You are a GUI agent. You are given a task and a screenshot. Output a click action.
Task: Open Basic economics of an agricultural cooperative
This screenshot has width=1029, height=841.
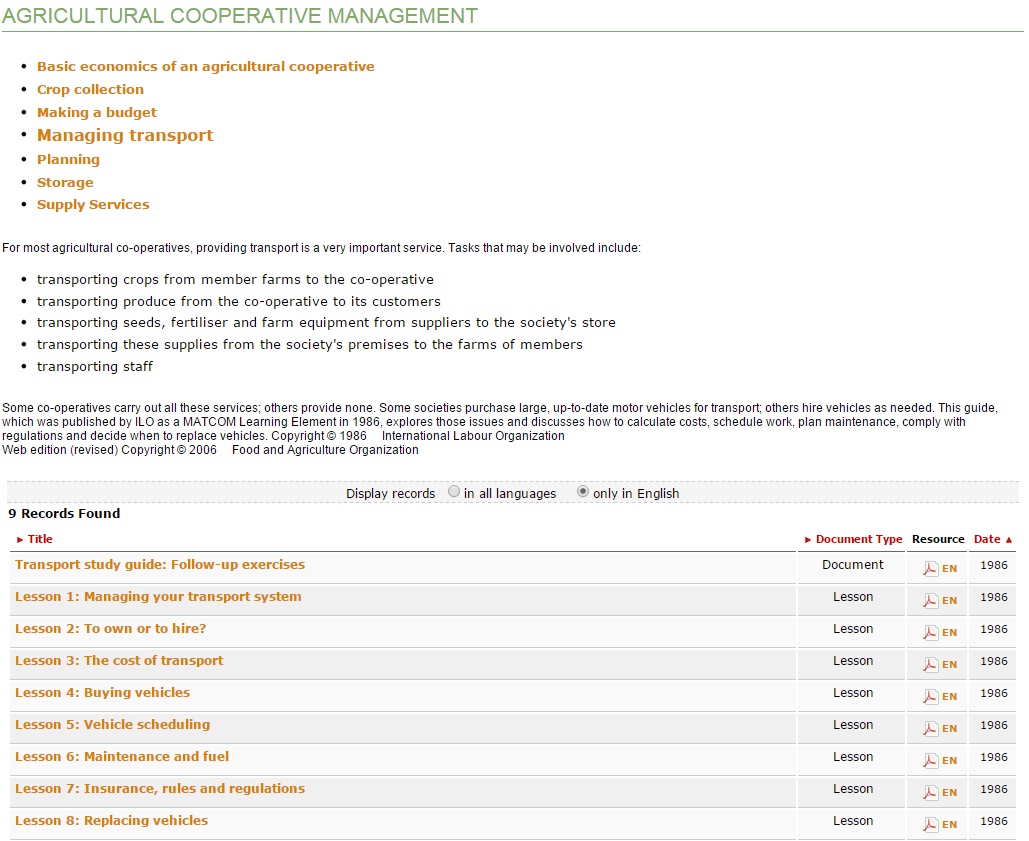tap(205, 66)
